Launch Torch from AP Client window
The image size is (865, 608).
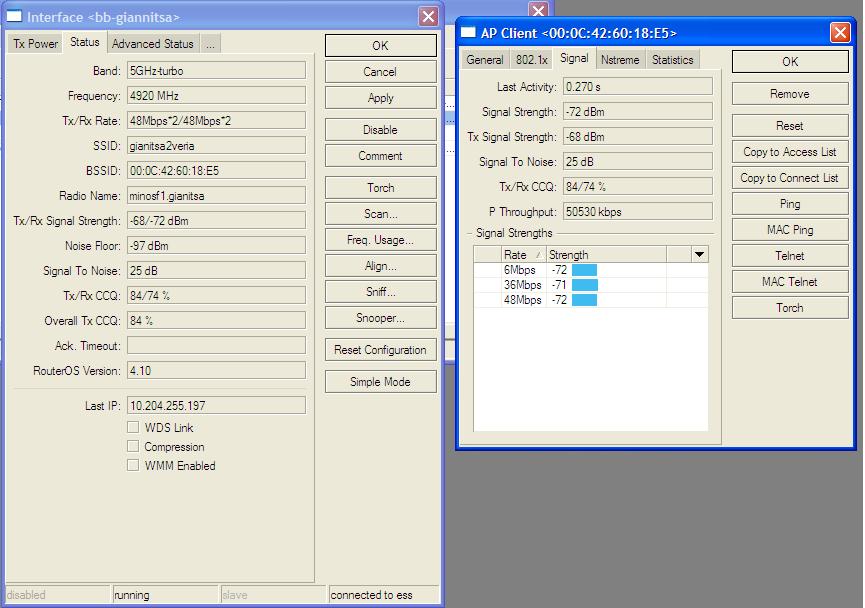[x=790, y=307]
